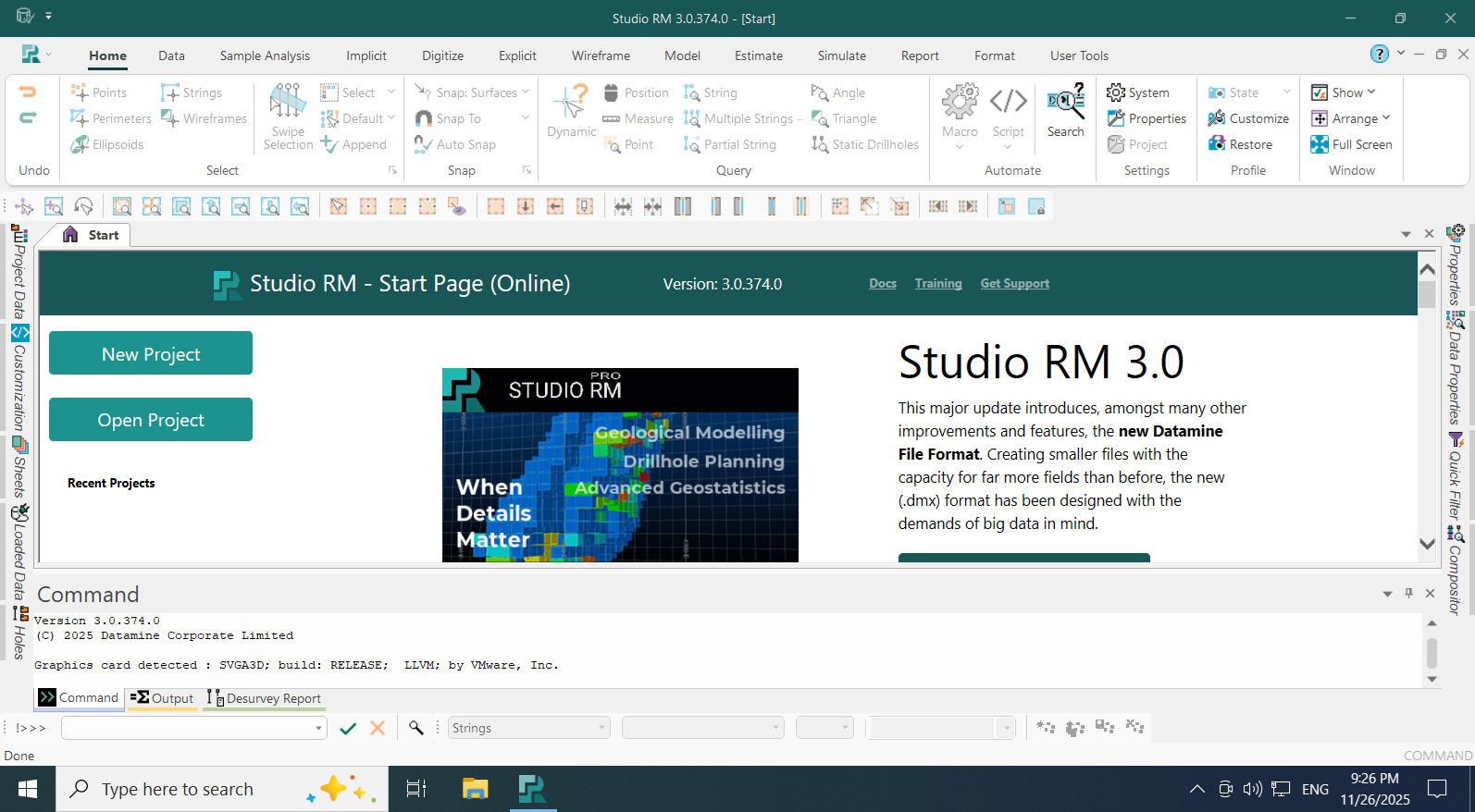Click the Redo arrow icon
This screenshot has width=1475, height=812.
[28, 117]
